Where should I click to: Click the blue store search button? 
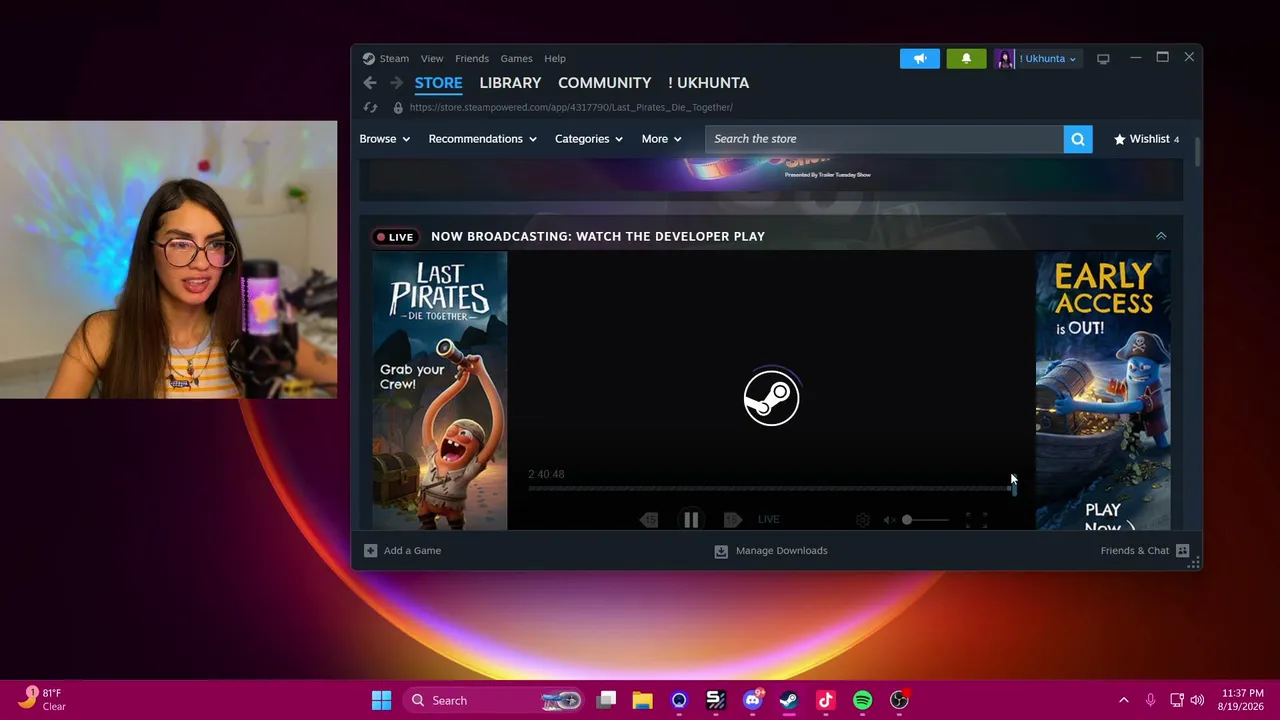pyautogui.click(x=1078, y=139)
